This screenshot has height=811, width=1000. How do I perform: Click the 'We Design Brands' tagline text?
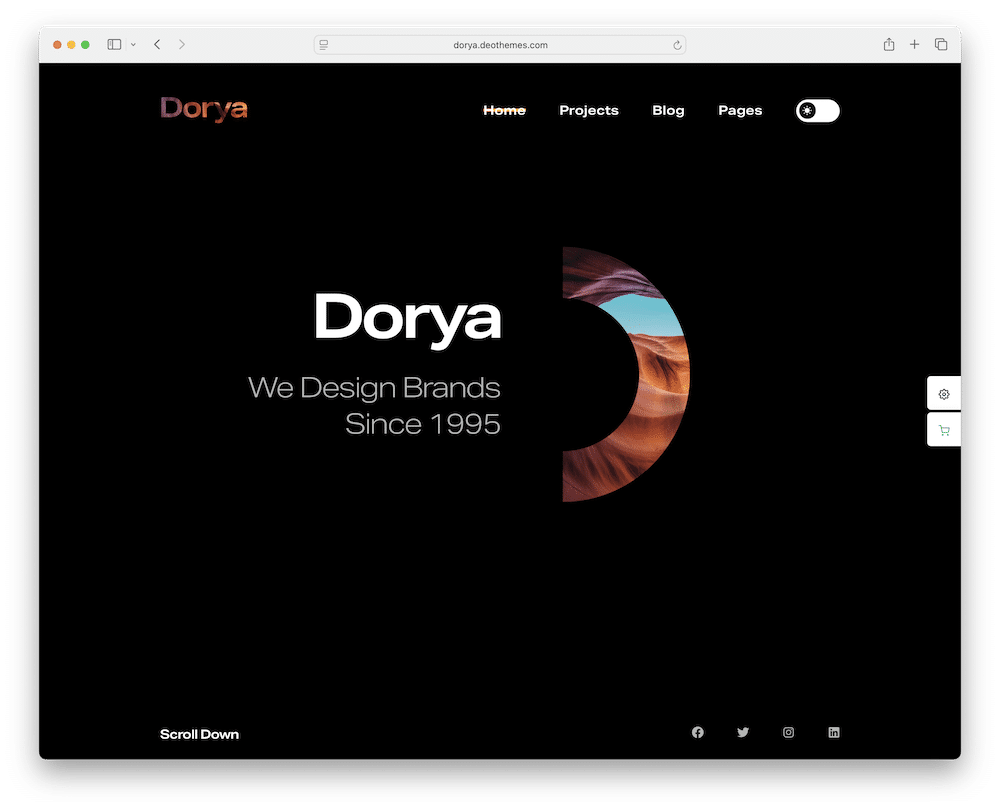pyautogui.click(x=374, y=388)
